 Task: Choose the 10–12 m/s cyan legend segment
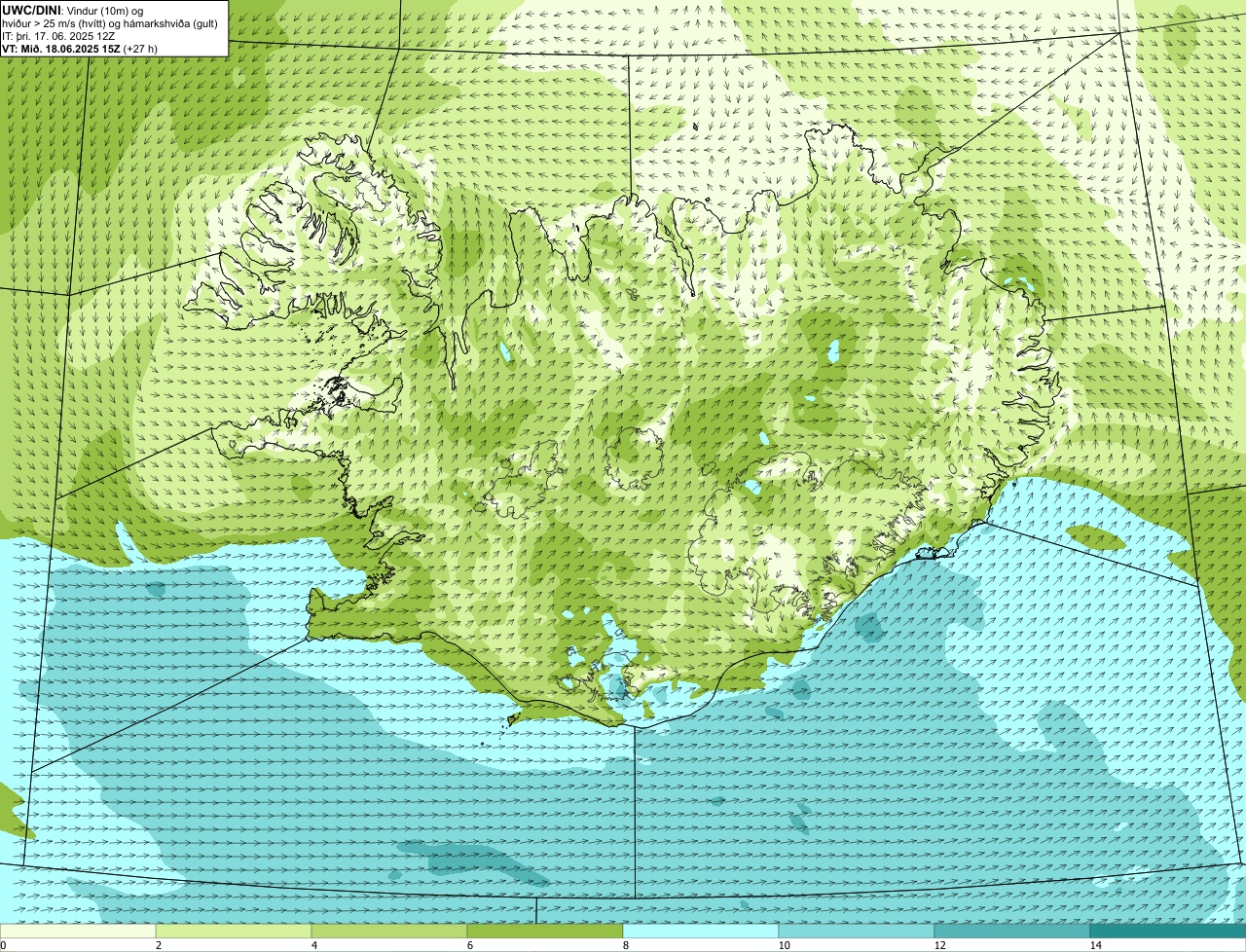[x=857, y=932]
